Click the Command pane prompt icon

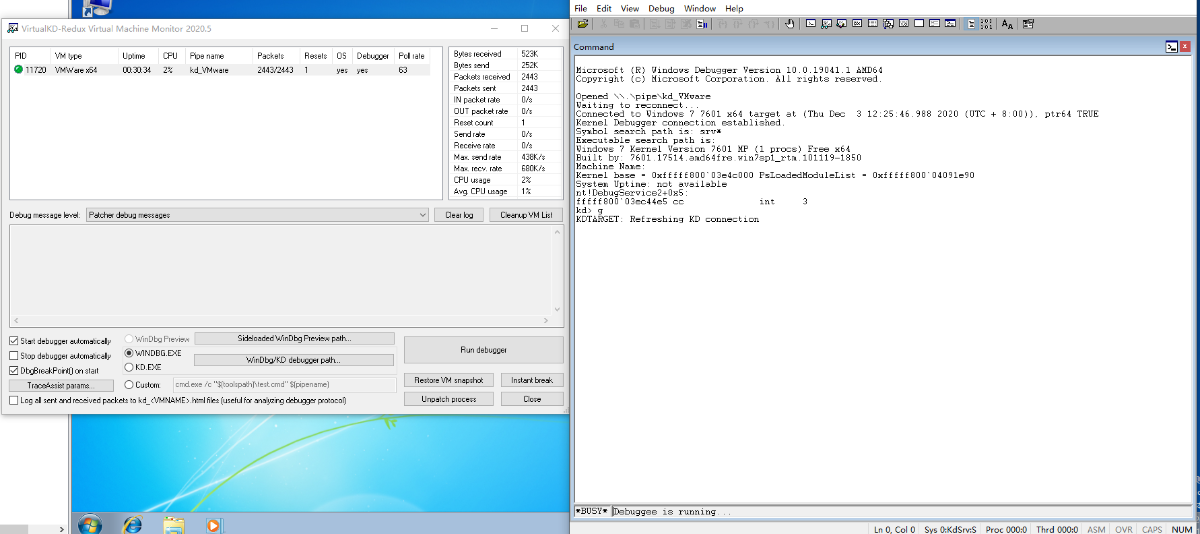(x=1172, y=47)
